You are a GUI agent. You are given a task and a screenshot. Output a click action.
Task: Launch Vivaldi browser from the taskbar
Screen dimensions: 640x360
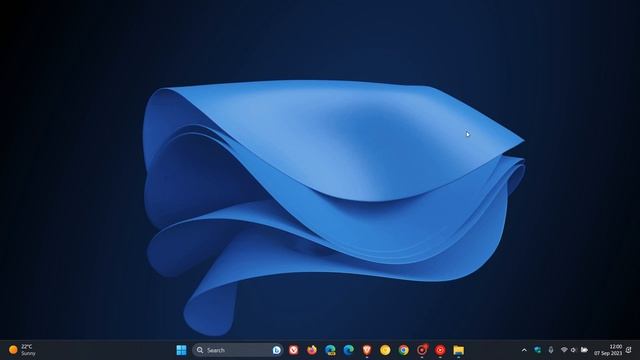tap(293, 350)
